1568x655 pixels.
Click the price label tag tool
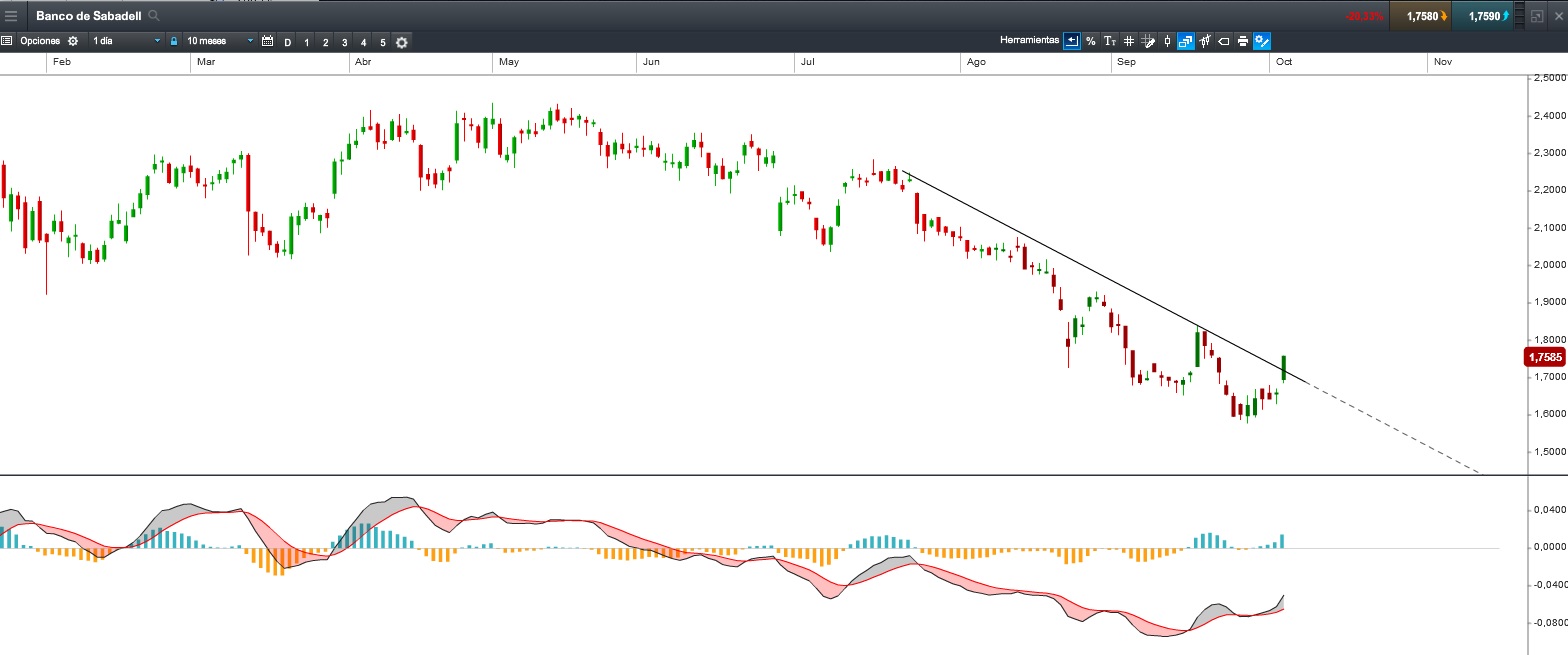[1224, 41]
